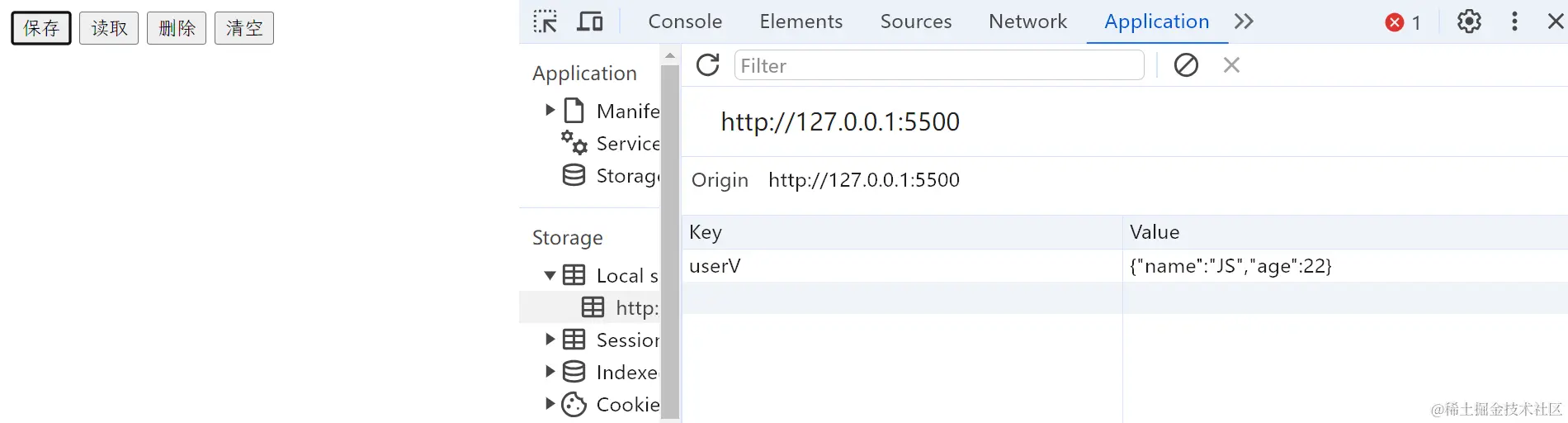Show more DevTools tabs chevron

click(x=1244, y=21)
